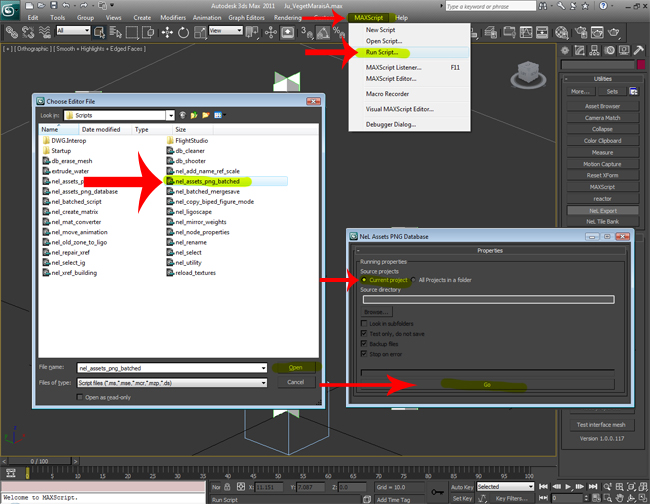Click the Browse button for source directory
Screen dimensions: 650x504
[x=376, y=312]
